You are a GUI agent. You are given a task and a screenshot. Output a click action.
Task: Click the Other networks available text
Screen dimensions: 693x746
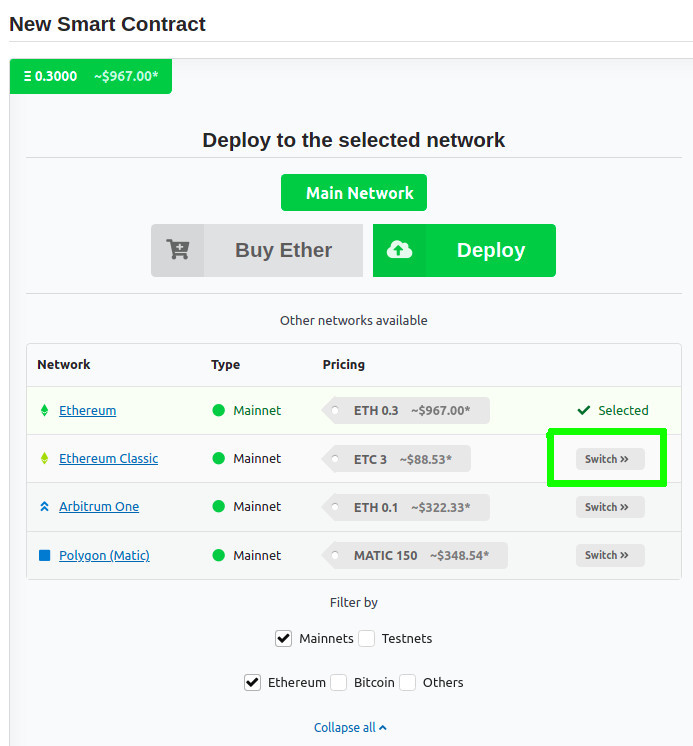pos(353,320)
